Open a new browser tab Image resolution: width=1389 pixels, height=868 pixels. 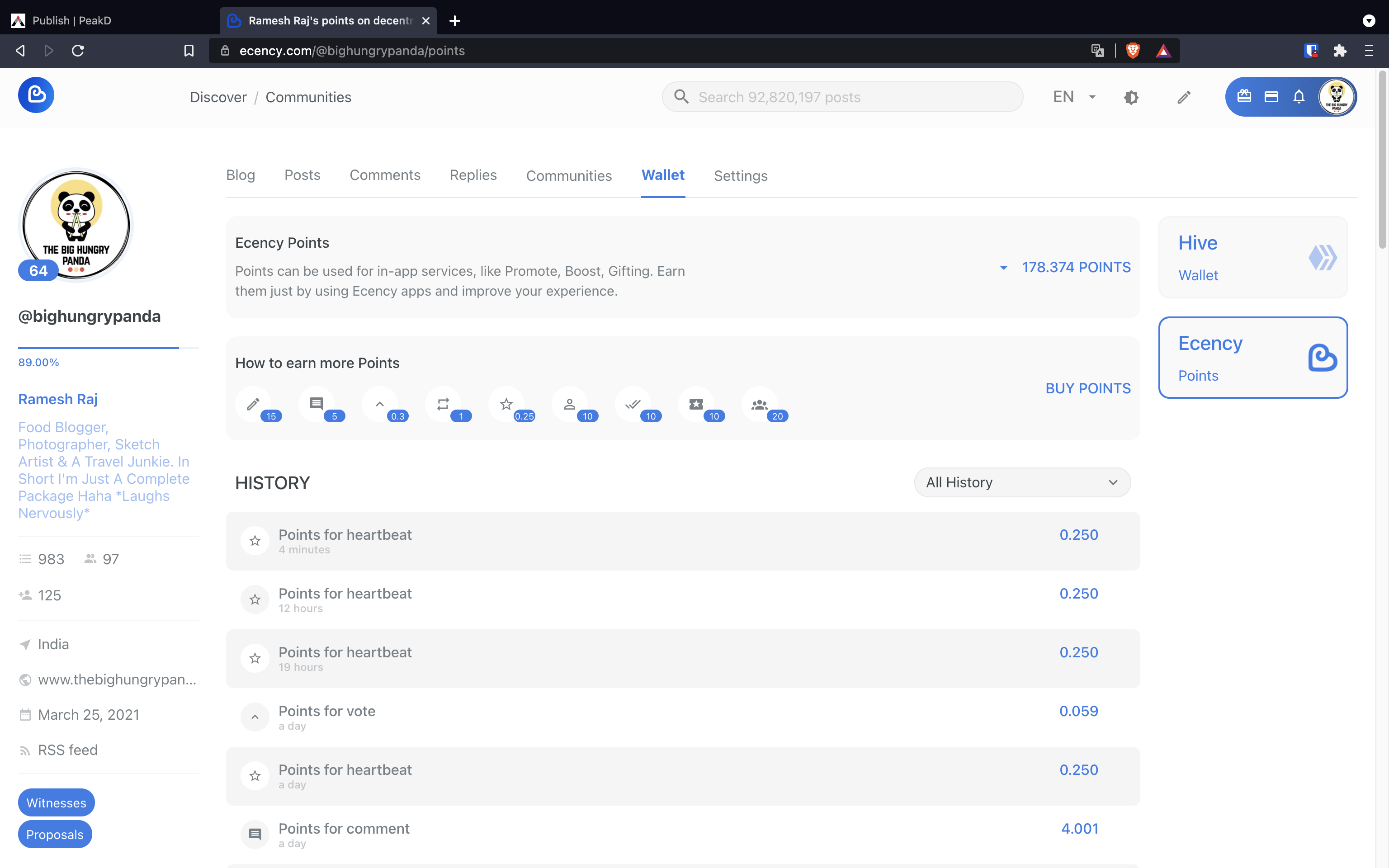[454, 21]
